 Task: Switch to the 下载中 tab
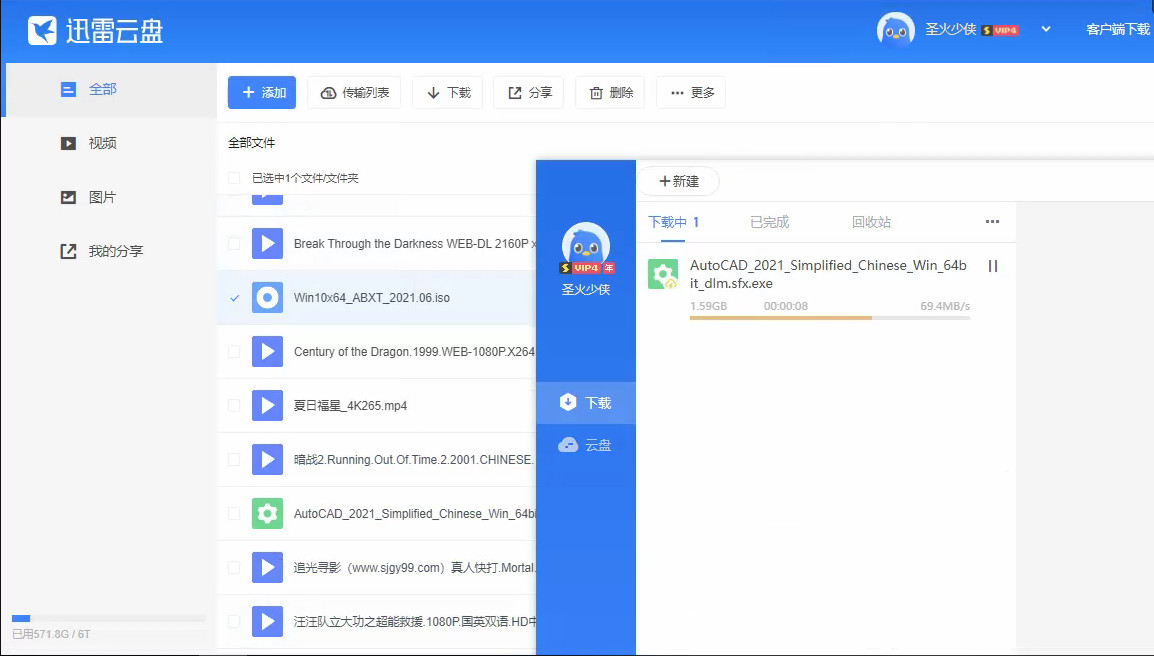pos(673,222)
